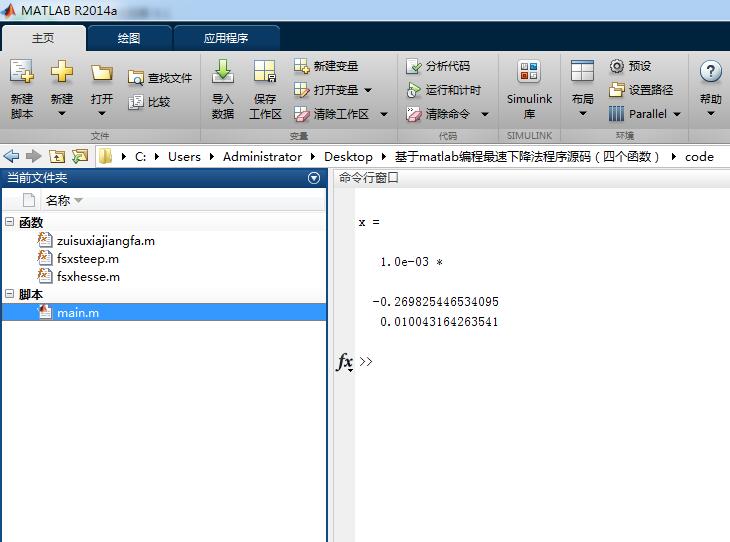Image resolution: width=730 pixels, height=542 pixels.
Task: Click Compare (比较) tool
Action: tap(149, 102)
